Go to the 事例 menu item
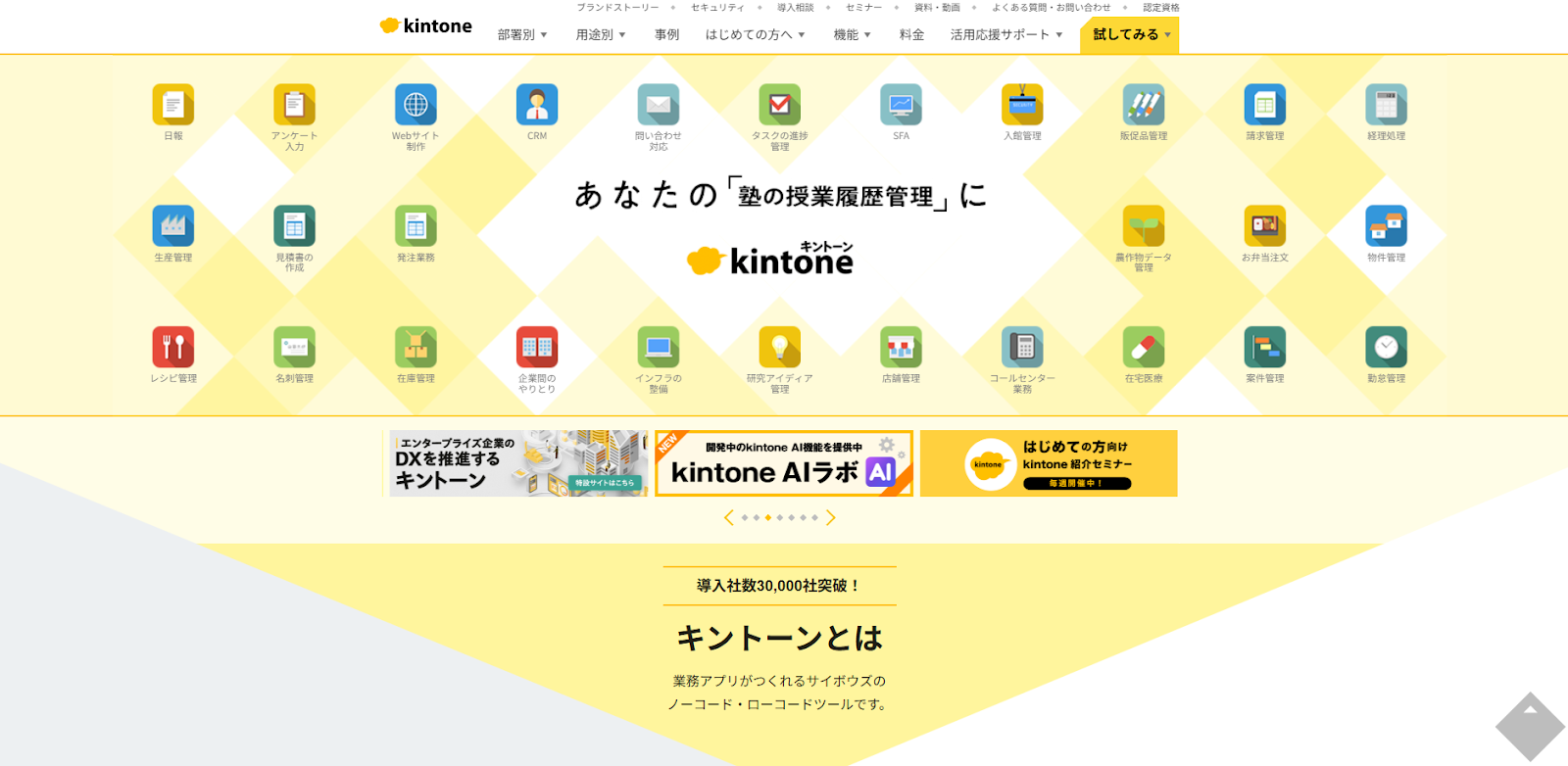Image resolution: width=1568 pixels, height=766 pixels. (x=667, y=34)
